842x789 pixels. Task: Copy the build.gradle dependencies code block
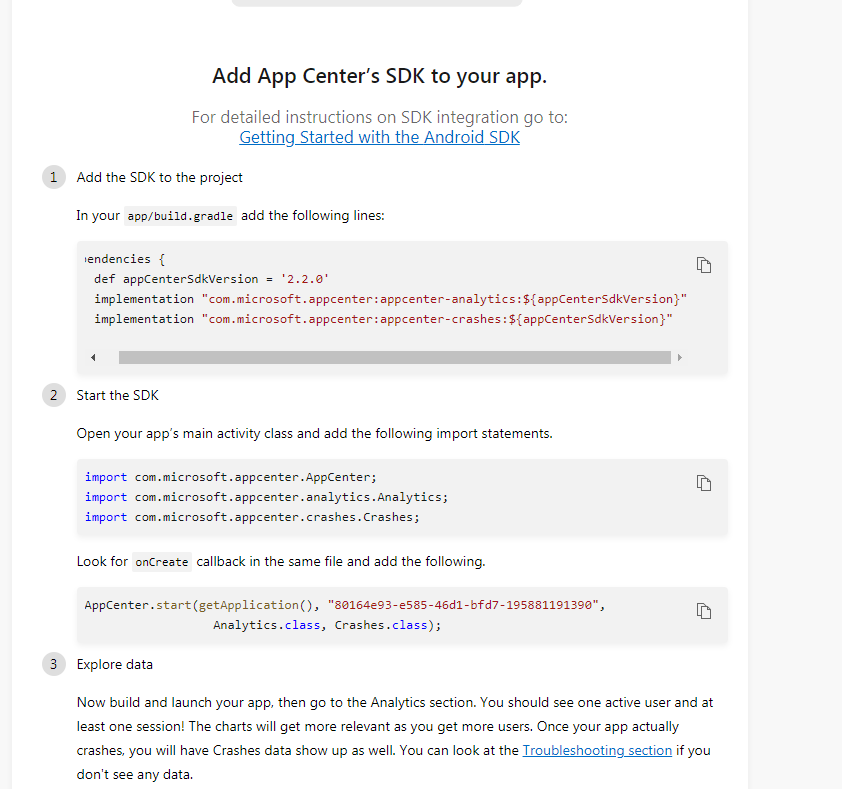703,265
